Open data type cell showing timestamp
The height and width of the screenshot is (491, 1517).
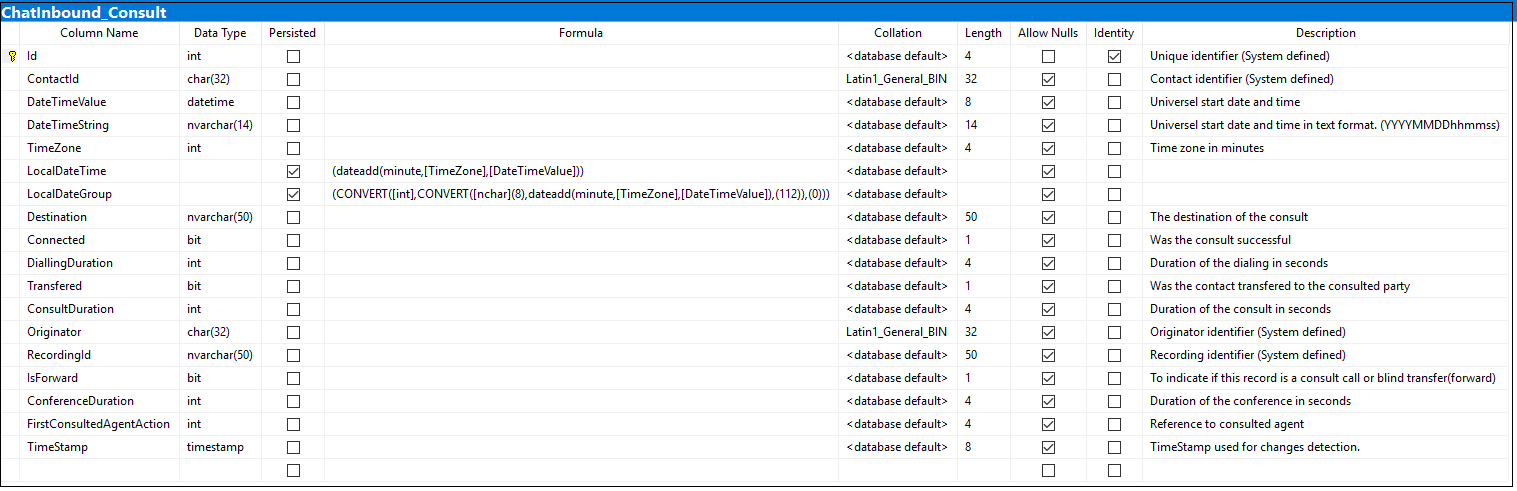pyautogui.click(x=222, y=447)
